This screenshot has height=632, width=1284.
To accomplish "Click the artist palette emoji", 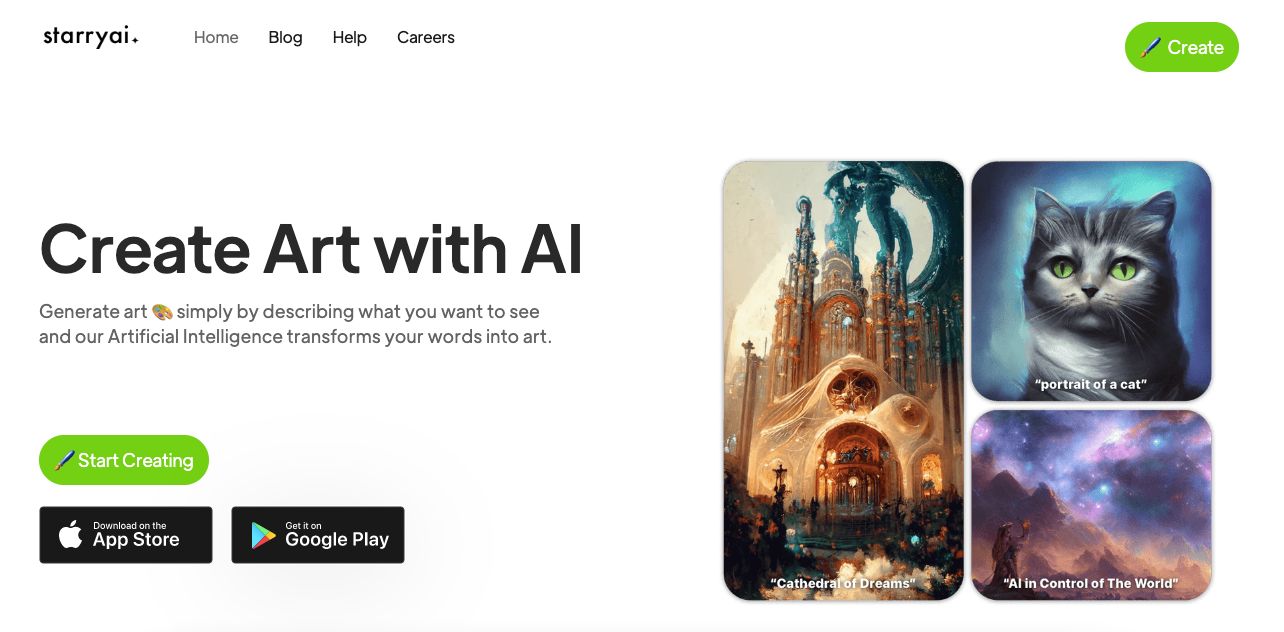I will (x=162, y=312).
